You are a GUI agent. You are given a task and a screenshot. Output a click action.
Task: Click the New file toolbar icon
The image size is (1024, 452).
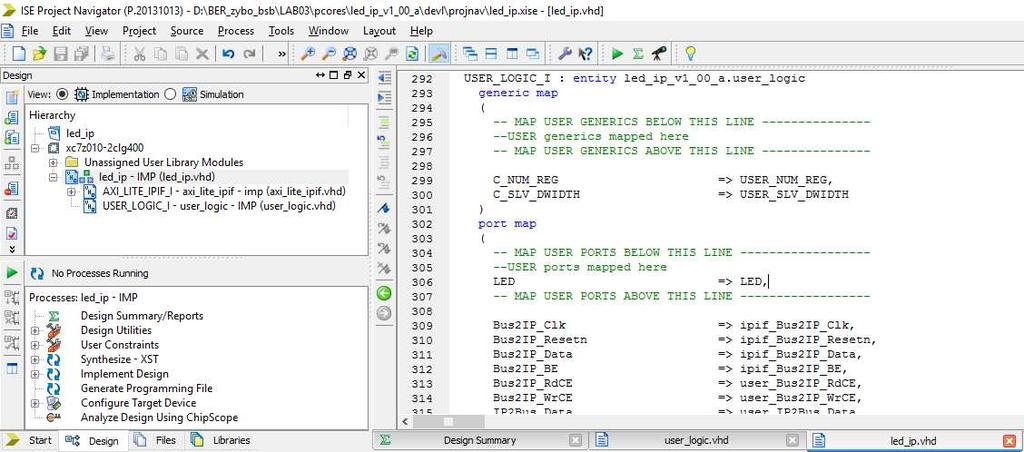point(20,54)
